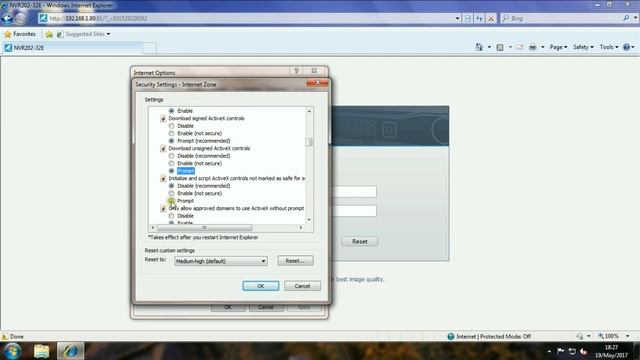Click the Bing search magnifier icon
The width and height of the screenshot is (640, 360).
click(626, 18)
